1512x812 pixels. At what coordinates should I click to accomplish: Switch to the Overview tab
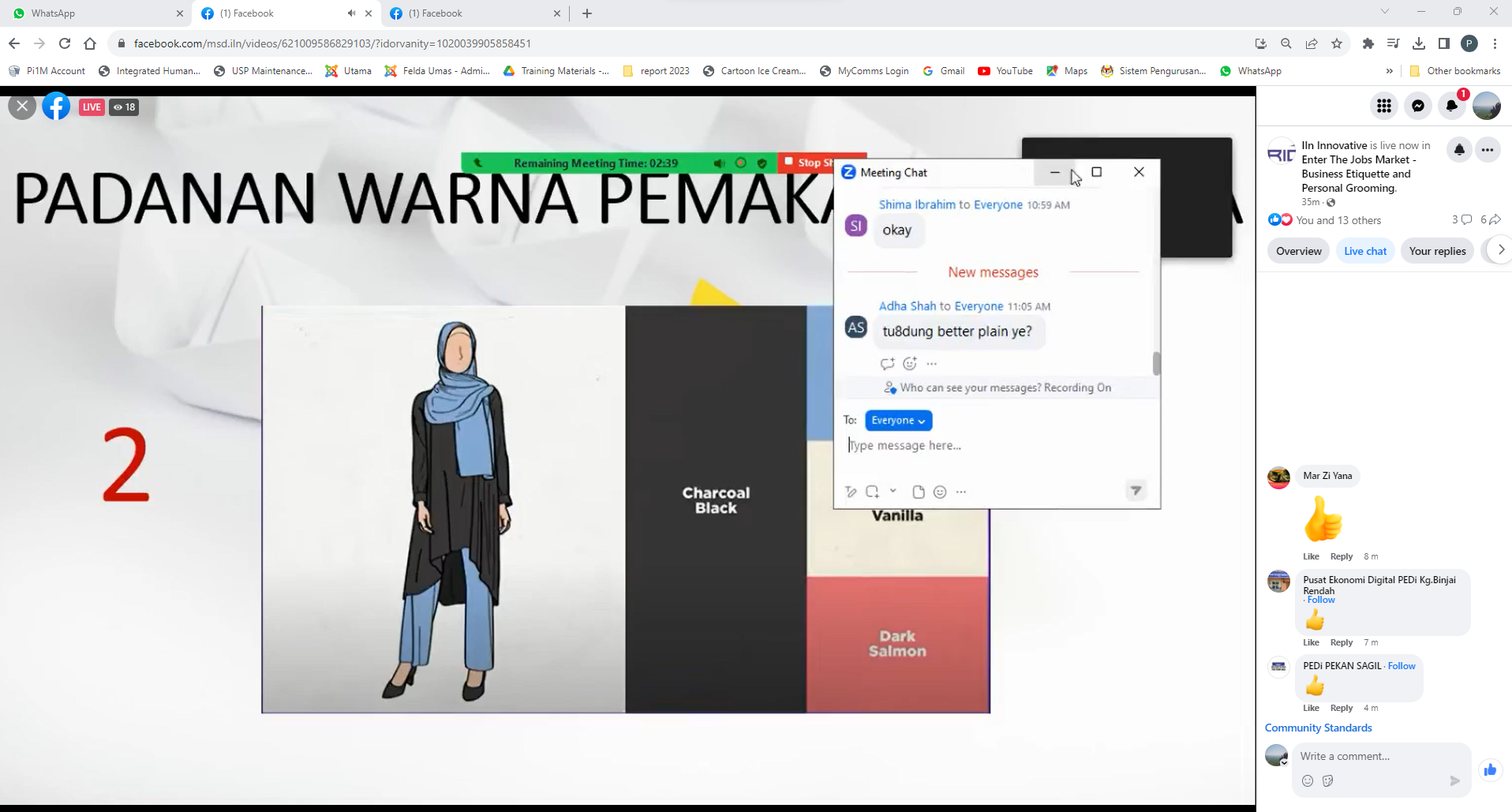pos(1298,251)
